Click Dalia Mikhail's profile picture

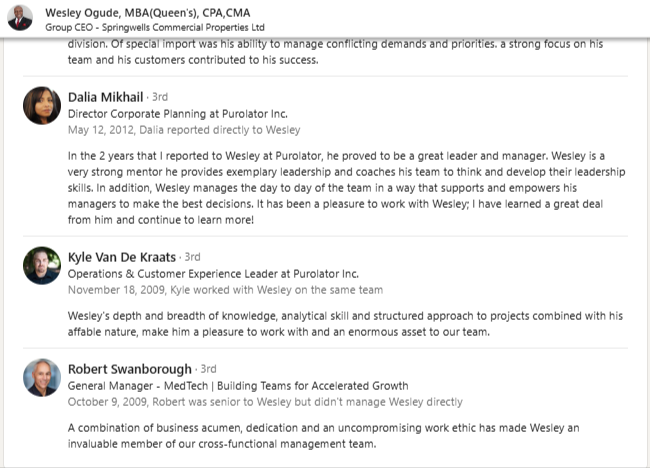42,104
